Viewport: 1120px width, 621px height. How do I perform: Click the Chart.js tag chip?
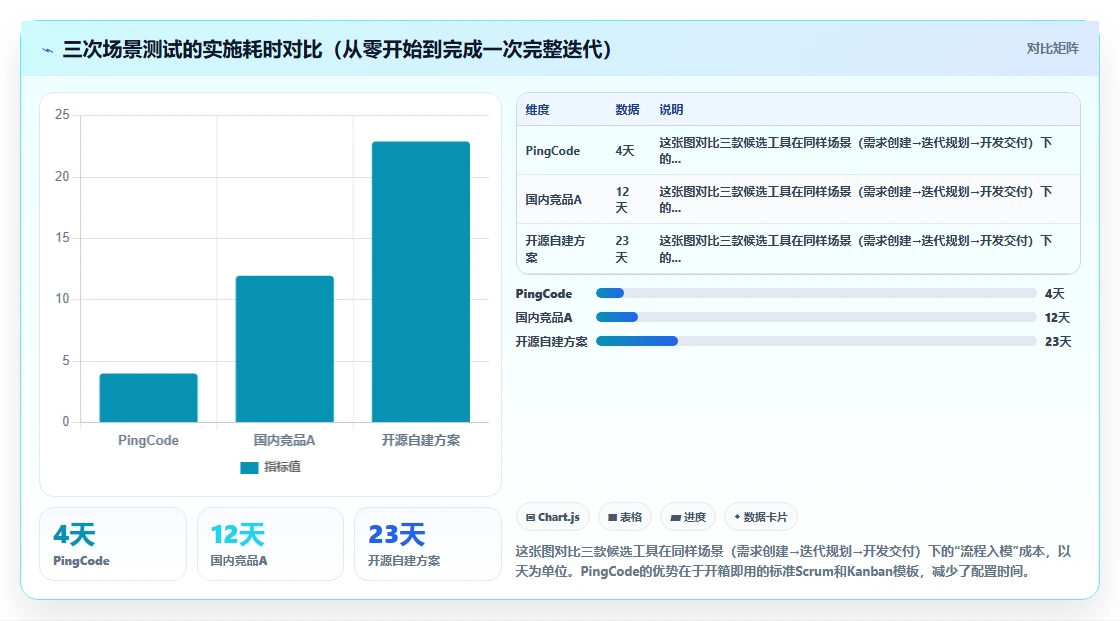(553, 517)
